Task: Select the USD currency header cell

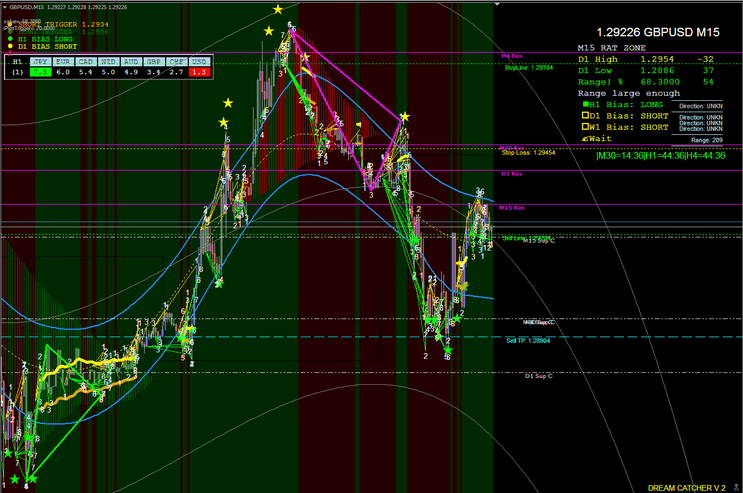Action: 199,62
